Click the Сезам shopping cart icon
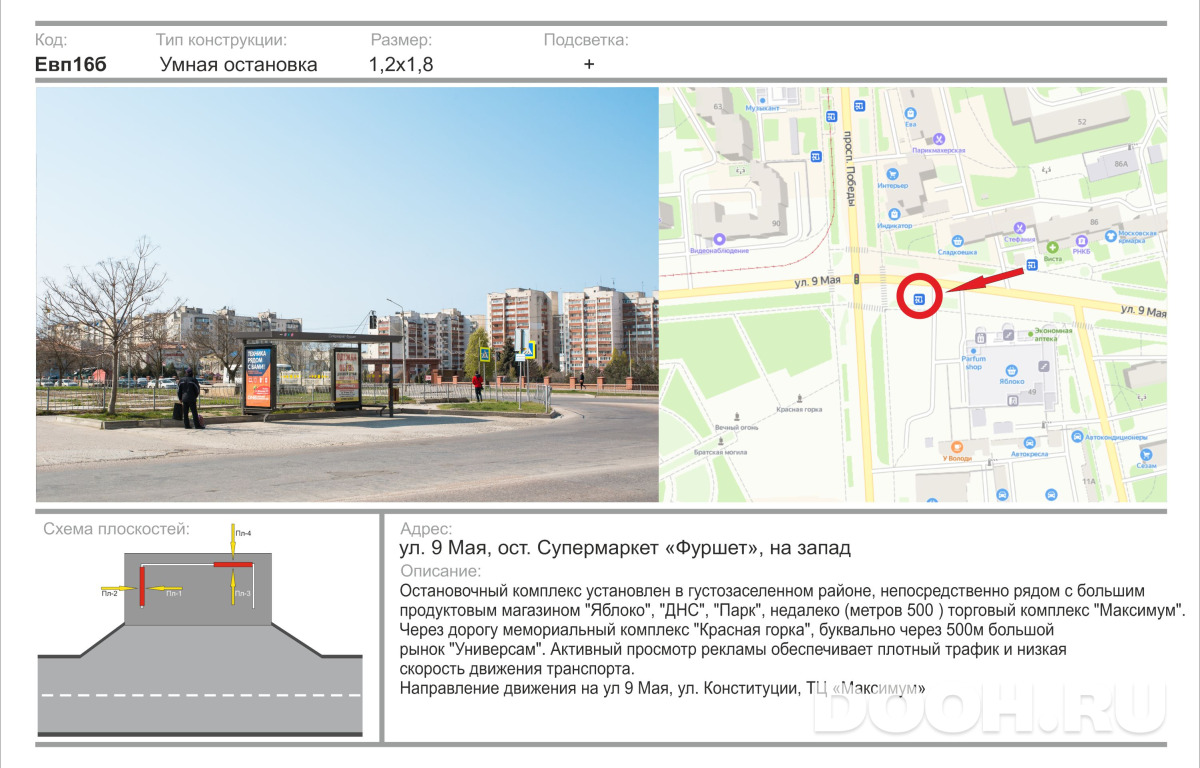 click(x=1147, y=454)
